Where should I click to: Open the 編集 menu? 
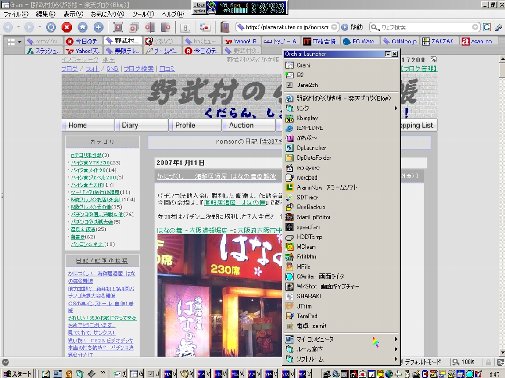(45, 14)
